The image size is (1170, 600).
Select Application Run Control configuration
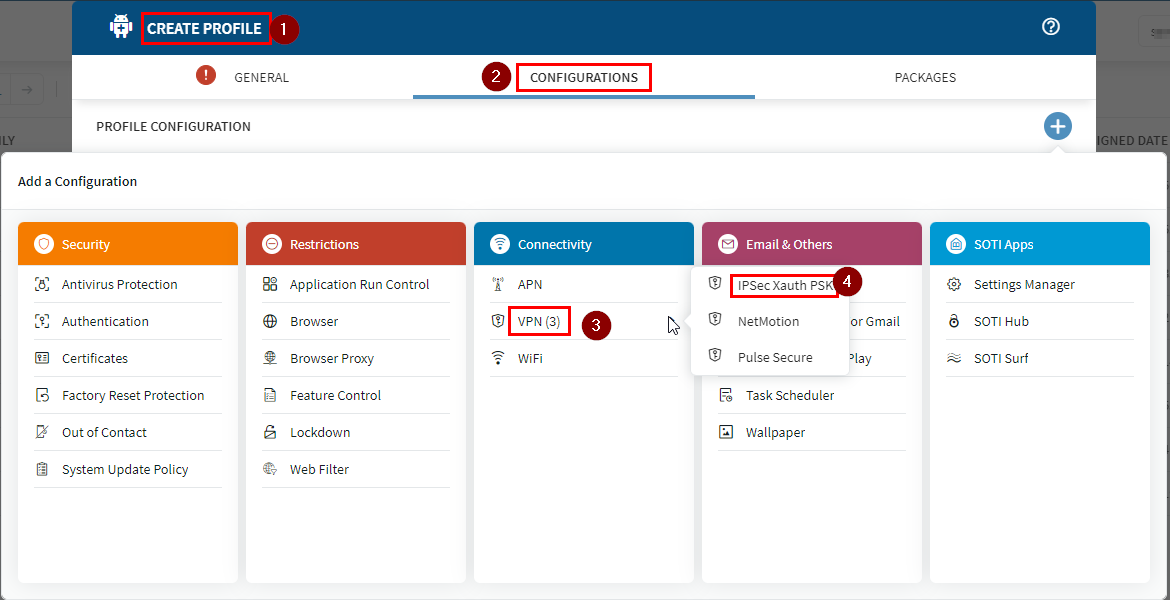click(359, 285)
